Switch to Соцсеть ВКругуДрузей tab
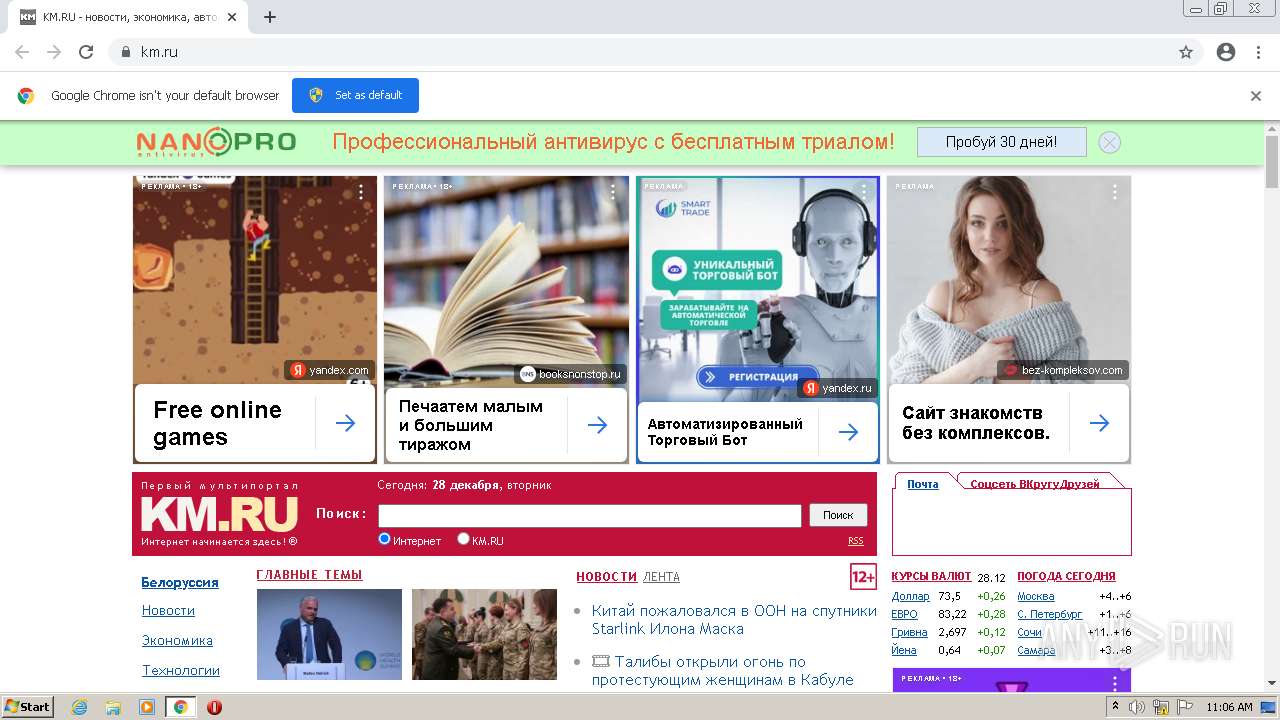This screenshot has height=720, width=1280. point(1035,484)
